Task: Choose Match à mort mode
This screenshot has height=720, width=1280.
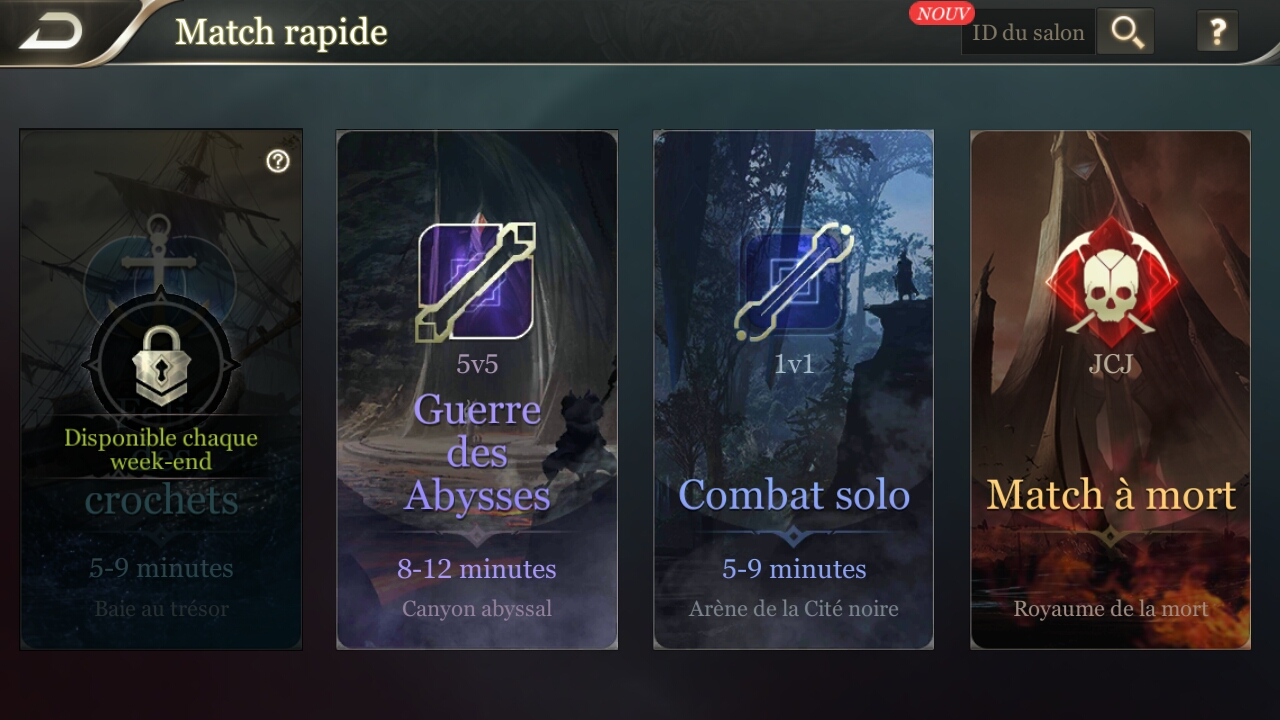Action: 1111,390
